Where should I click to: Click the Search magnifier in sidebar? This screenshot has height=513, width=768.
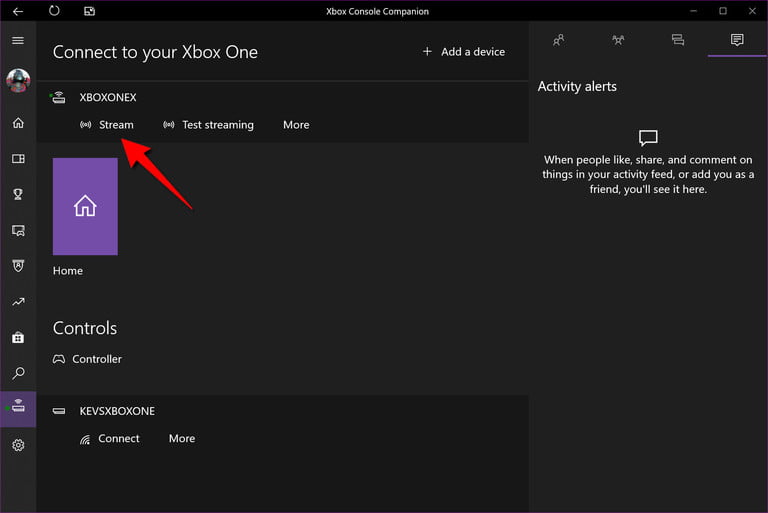(18, 374)
